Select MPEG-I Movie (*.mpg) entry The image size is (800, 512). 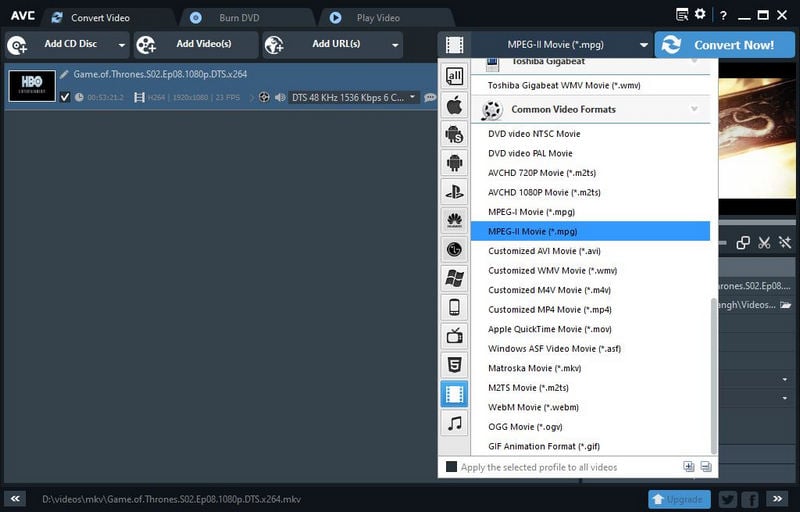590,212
